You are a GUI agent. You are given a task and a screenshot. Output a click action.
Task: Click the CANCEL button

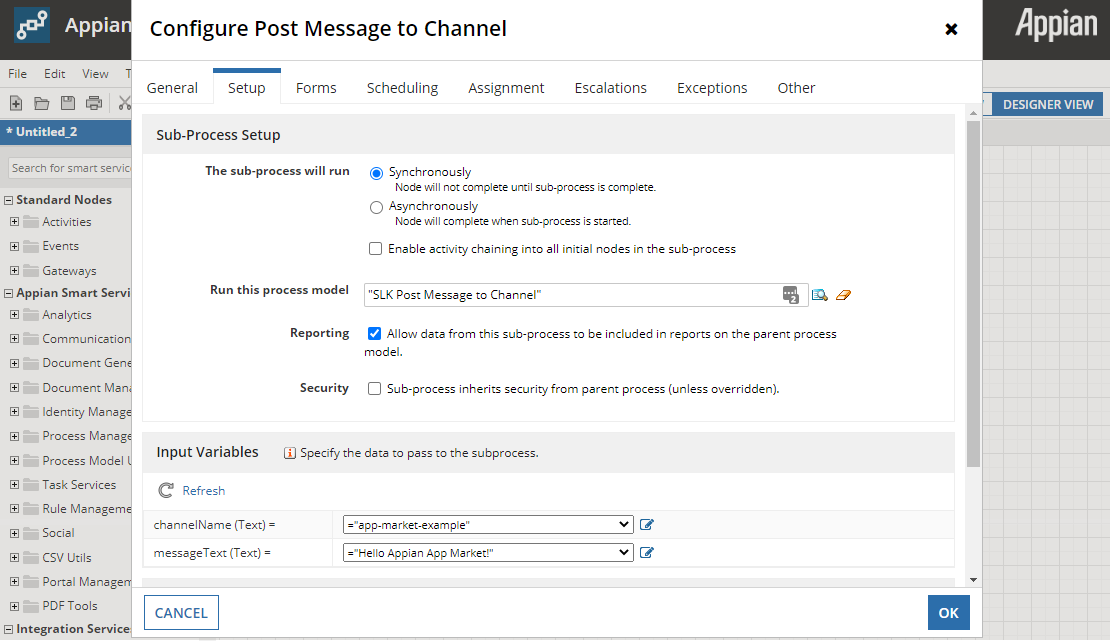(181, 613)
